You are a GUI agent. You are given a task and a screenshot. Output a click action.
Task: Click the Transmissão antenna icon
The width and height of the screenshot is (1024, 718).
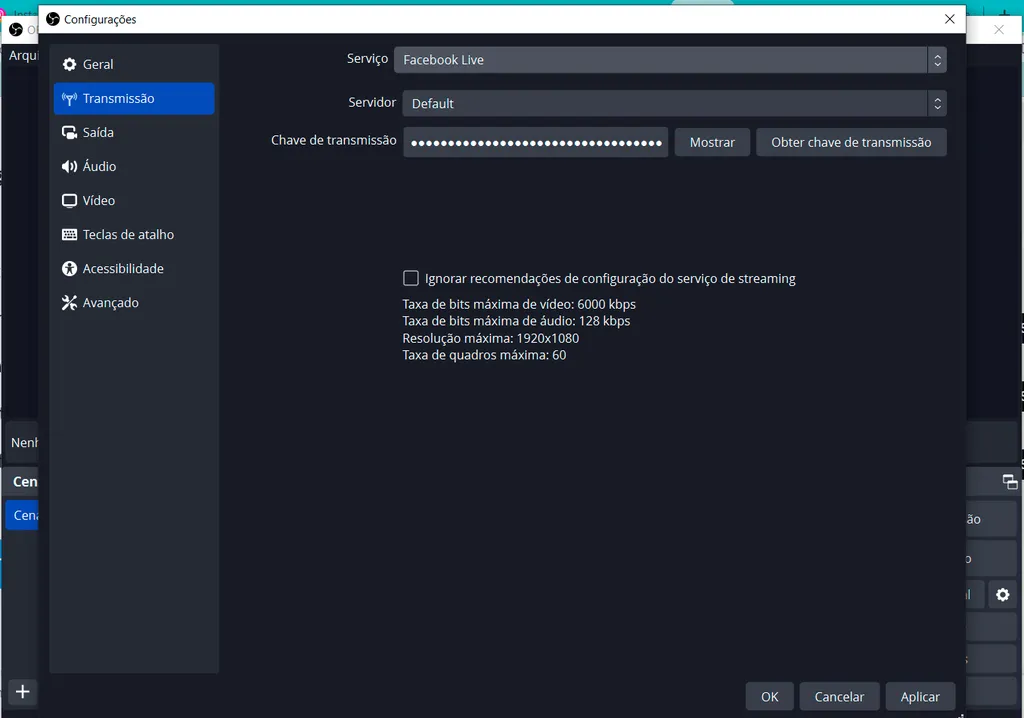tap(69, 99)
